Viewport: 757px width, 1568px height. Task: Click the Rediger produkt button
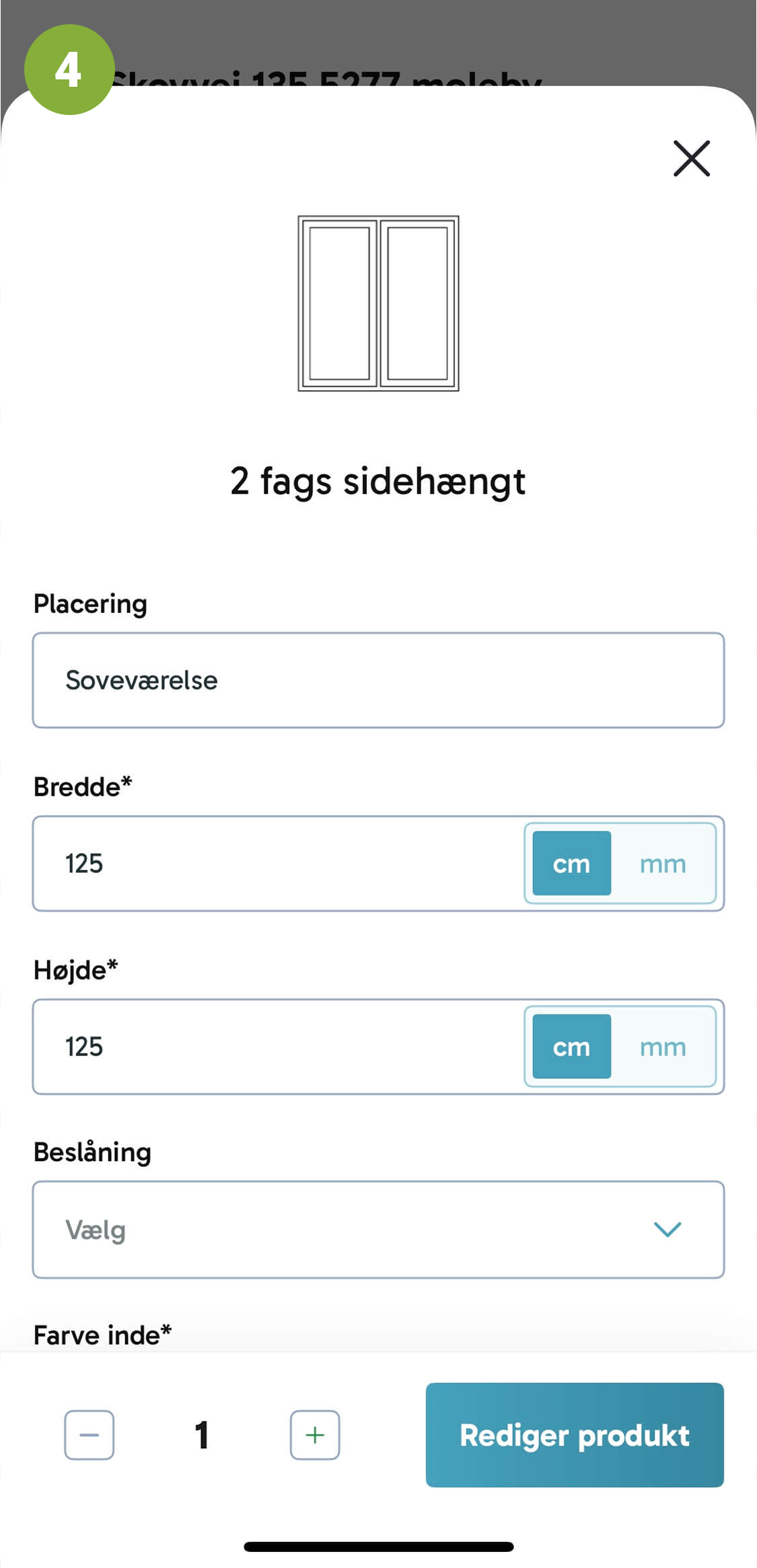click(x=575, y=1435)
